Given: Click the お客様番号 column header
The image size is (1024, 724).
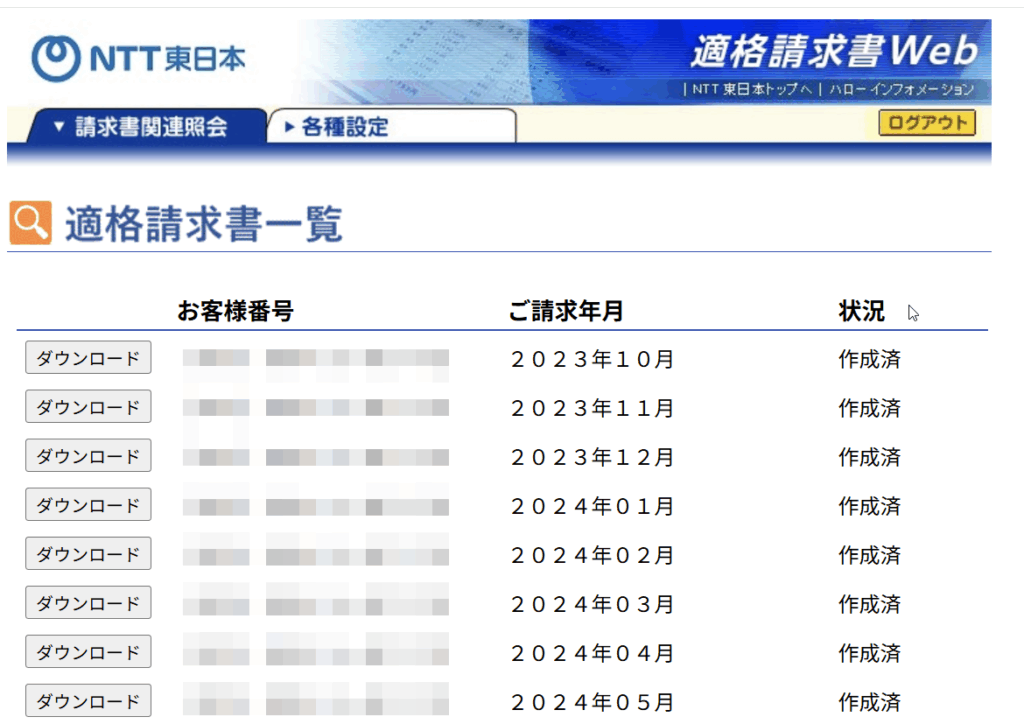Looking at the screenshot, I should (235, 312).
